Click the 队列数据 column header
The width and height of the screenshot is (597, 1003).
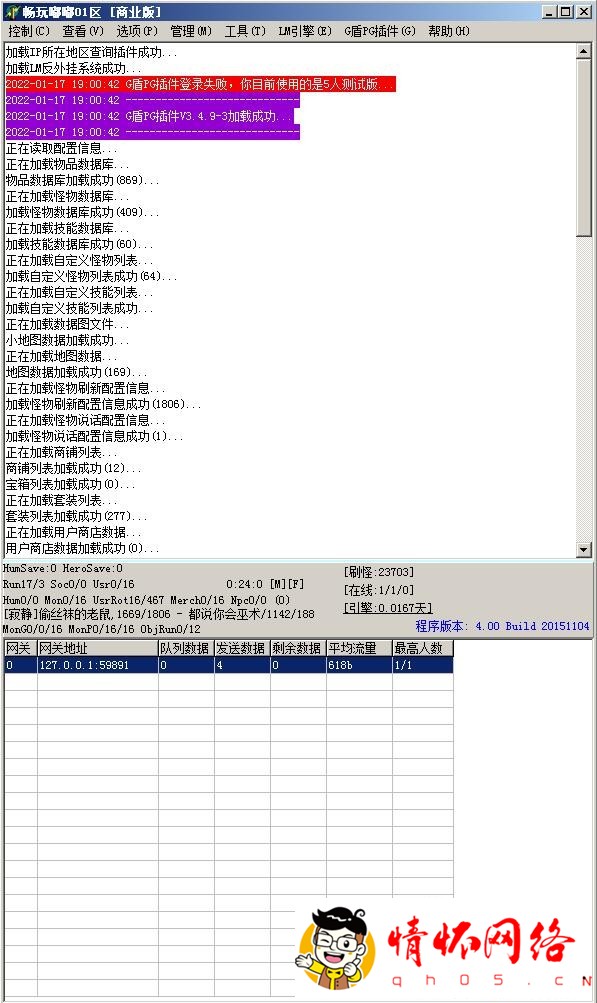pos(186,648)
